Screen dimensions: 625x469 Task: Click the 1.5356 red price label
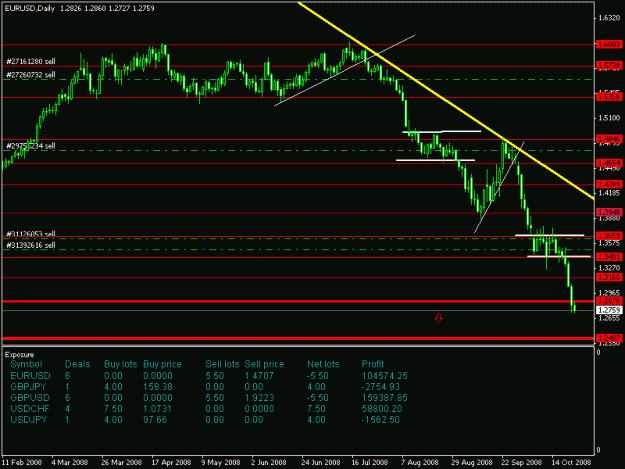(609, 96)
